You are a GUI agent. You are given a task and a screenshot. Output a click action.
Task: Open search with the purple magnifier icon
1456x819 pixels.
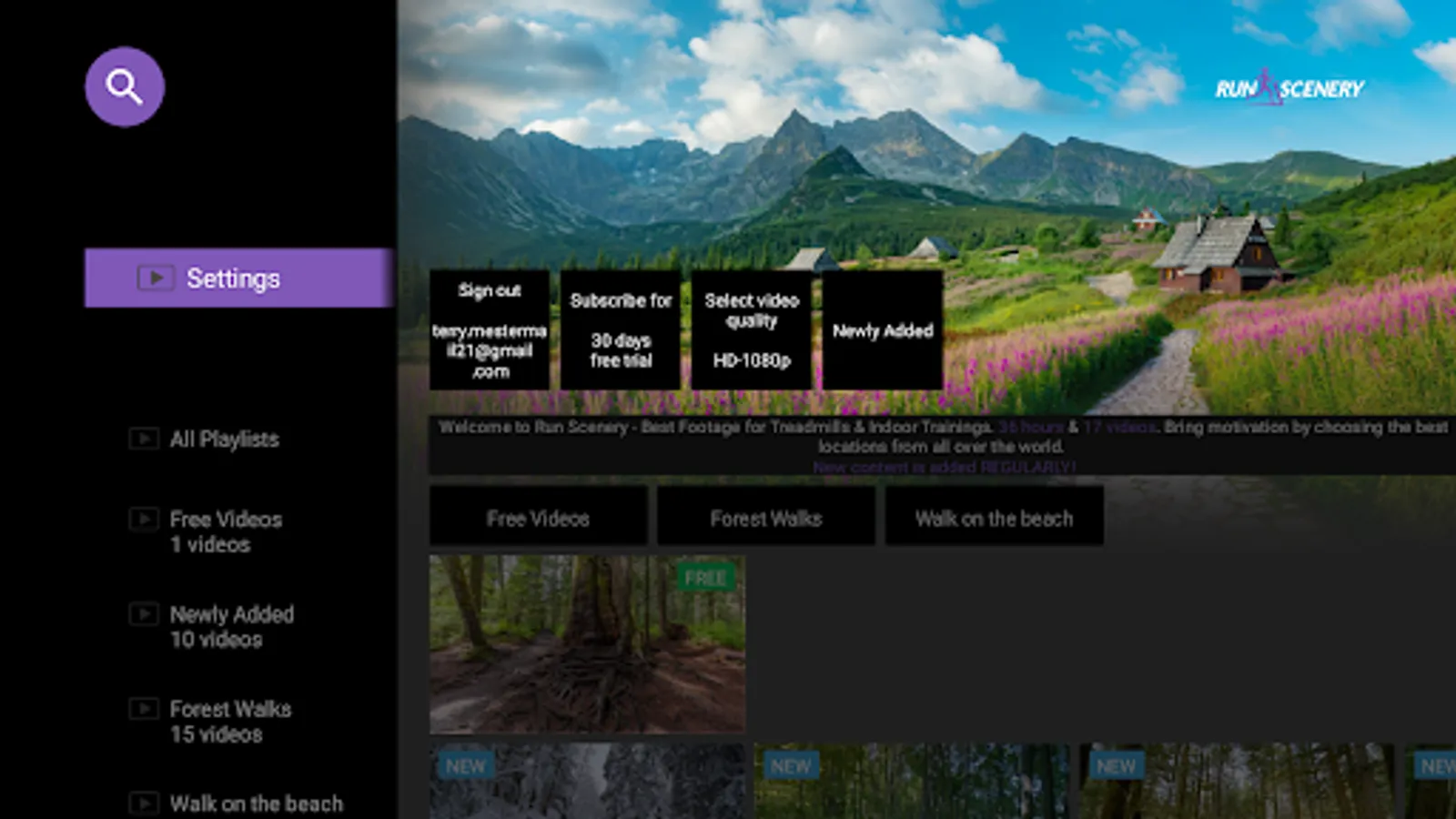pyautogui.click(x=125, y=86)
